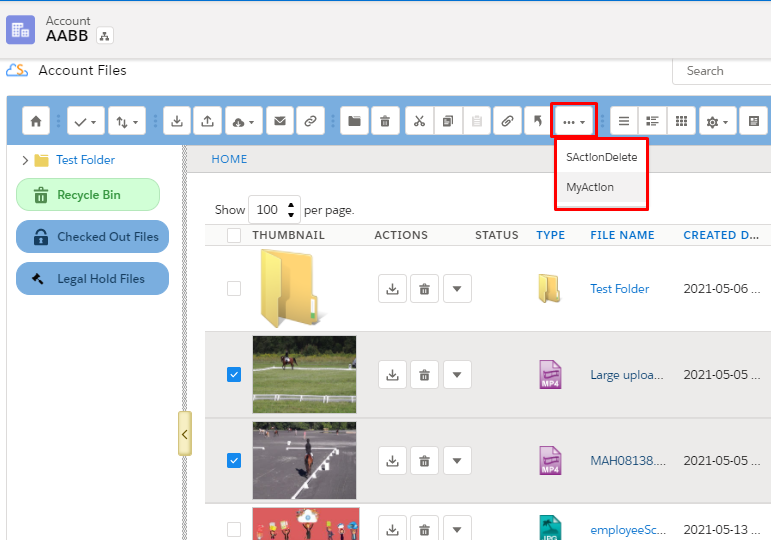Image resolution: width=771 pixels, height=540 pixels.
Task: Click the scissors cut icon
Action: tap(419, 121)
